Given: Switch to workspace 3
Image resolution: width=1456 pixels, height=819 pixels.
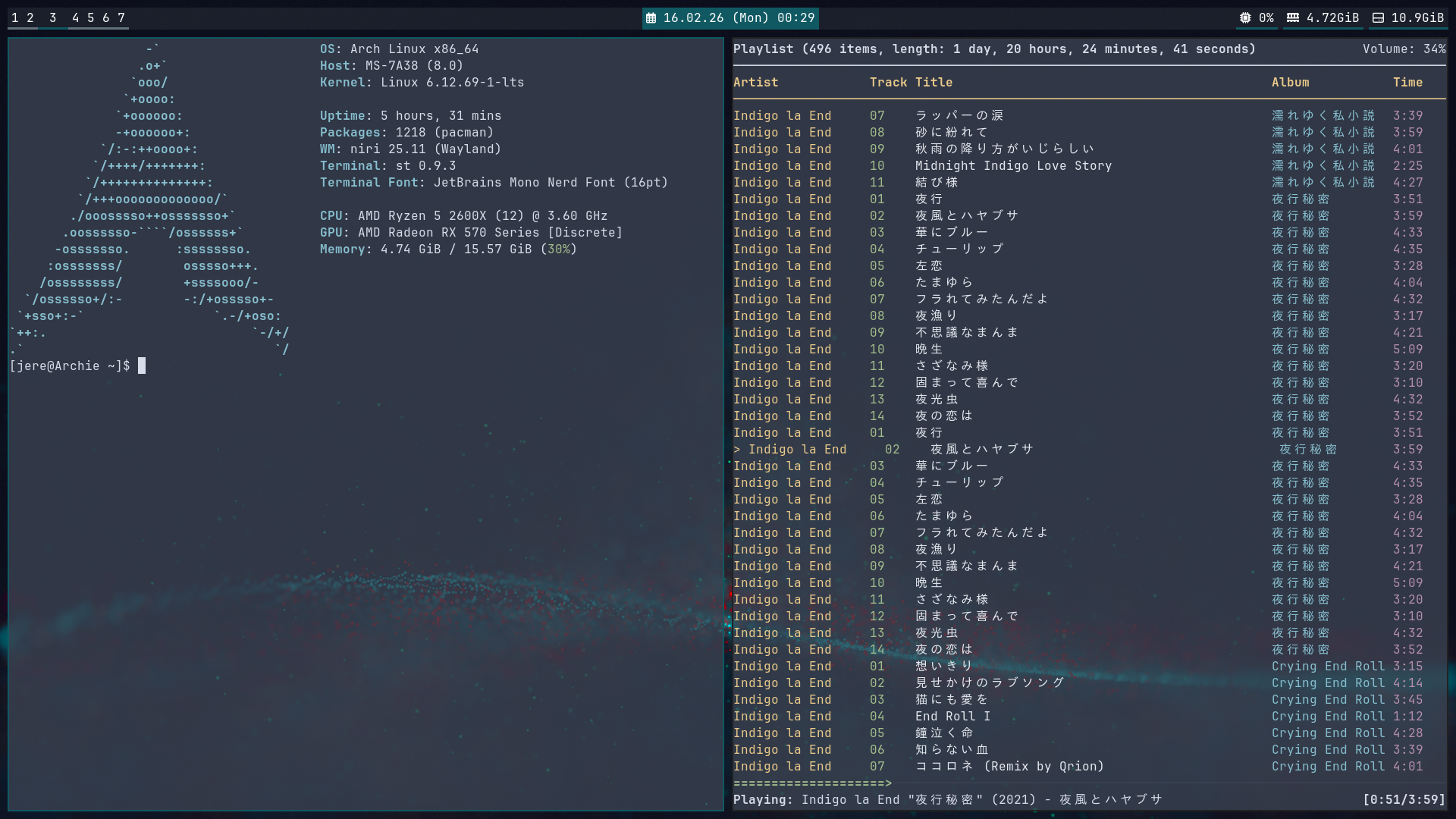Looking at the screenshot, I should point(52,18).
